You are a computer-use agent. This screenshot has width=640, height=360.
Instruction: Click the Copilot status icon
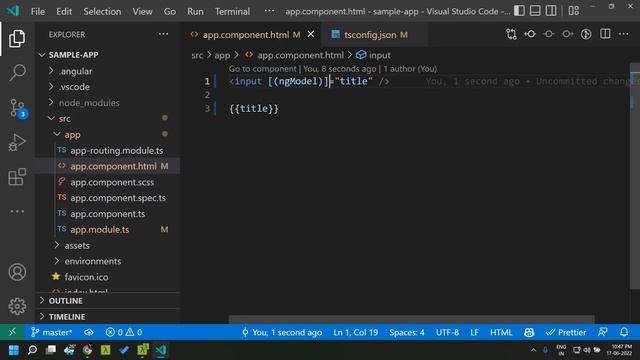(x=529, y=332)
